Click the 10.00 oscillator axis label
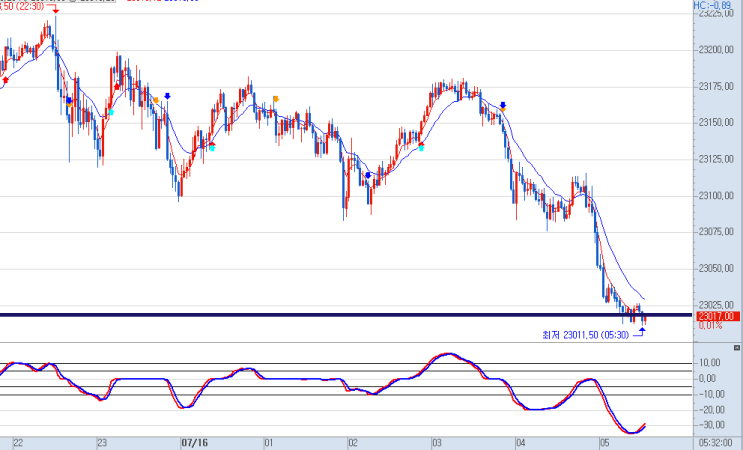 point(709,363)
